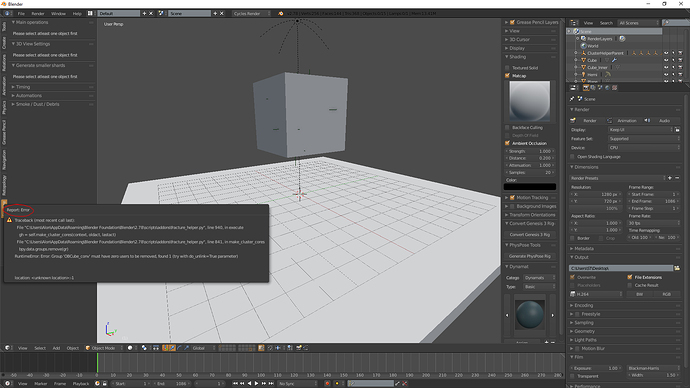This screenshot has width=690, height=388.
Task: Toggle the Grease Pencil Layers checkbox
Action: [x=512, y=22]
